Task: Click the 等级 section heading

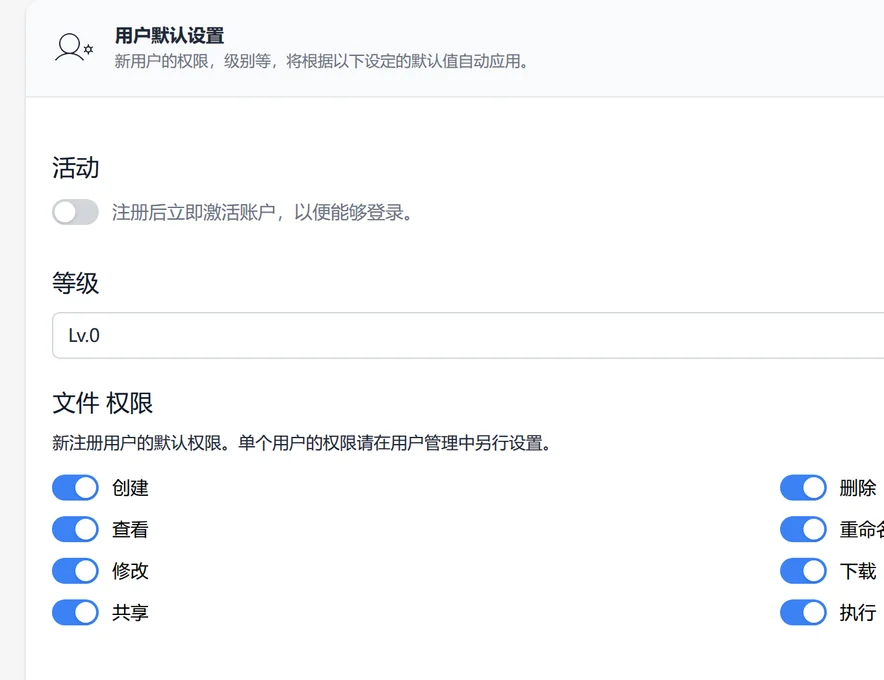Action: click(76, 283)
